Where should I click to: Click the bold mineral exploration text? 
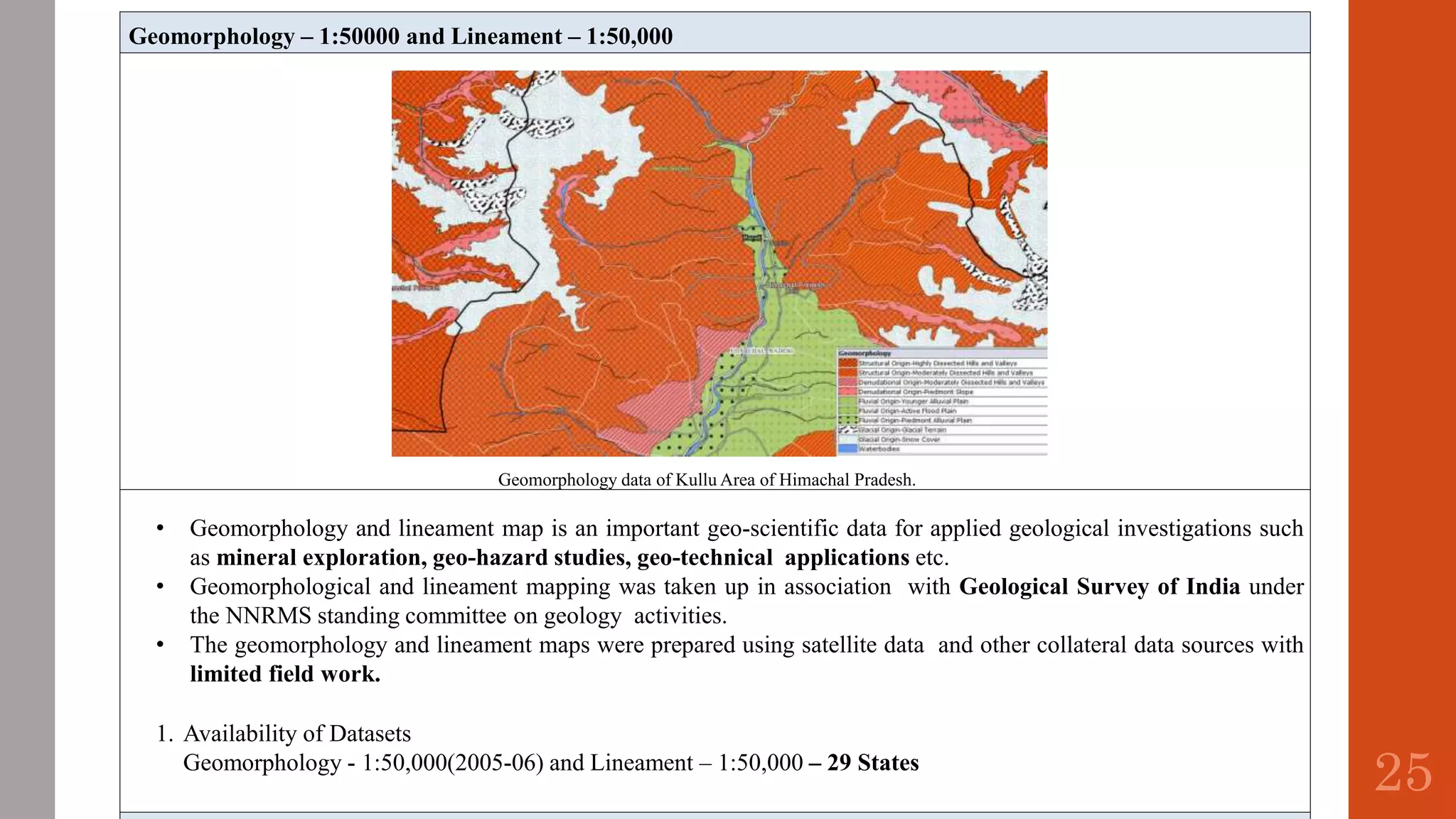click(321, 557)
